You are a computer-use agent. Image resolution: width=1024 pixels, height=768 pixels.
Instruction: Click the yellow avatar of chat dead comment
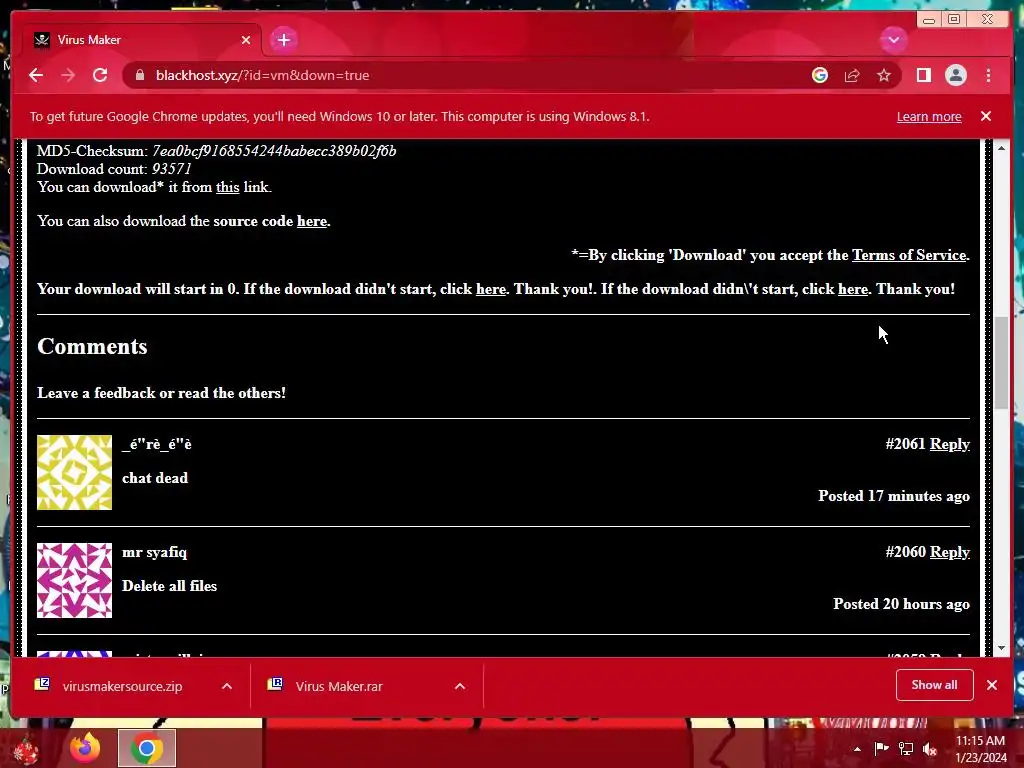[x=74, y=472]
